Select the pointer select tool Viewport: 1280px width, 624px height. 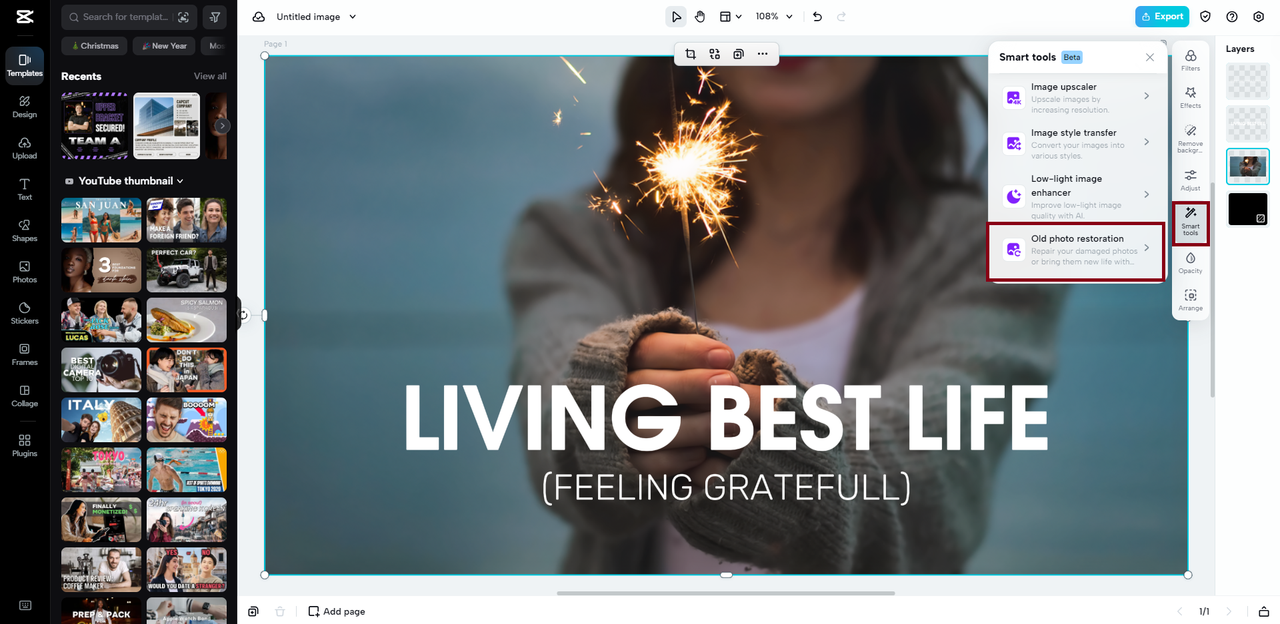(677, 16)
